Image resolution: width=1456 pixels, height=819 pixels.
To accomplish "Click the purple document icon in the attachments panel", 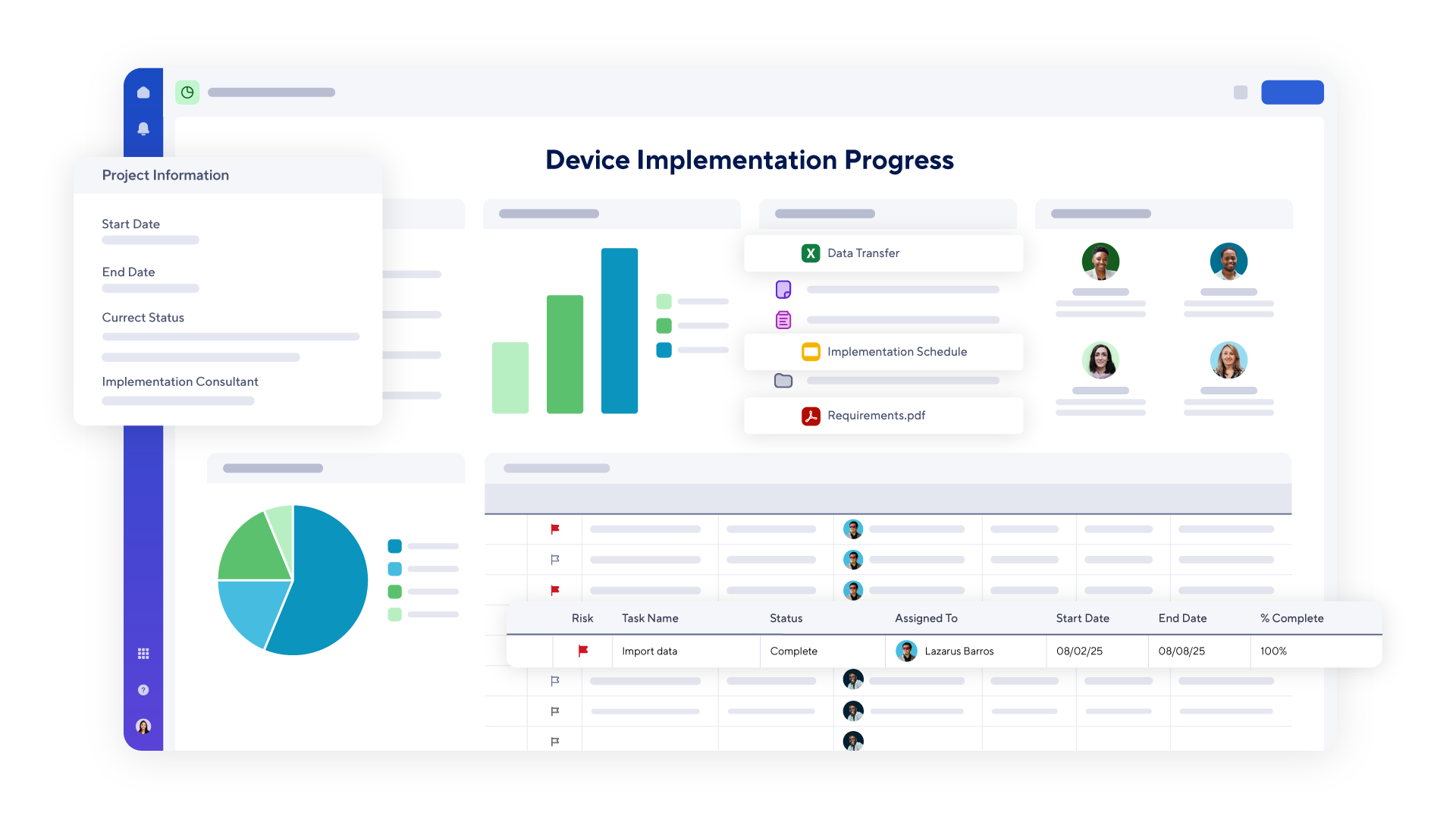I will pyautogui.click(x=783, y=289).
